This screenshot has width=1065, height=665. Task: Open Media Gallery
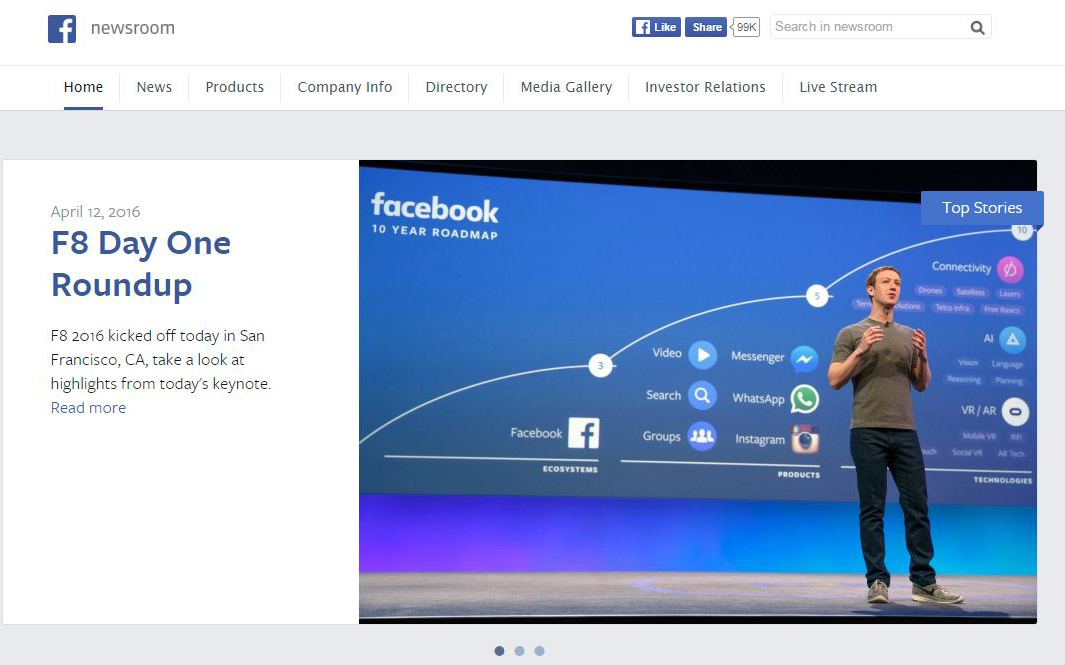[x=566, y=87]
